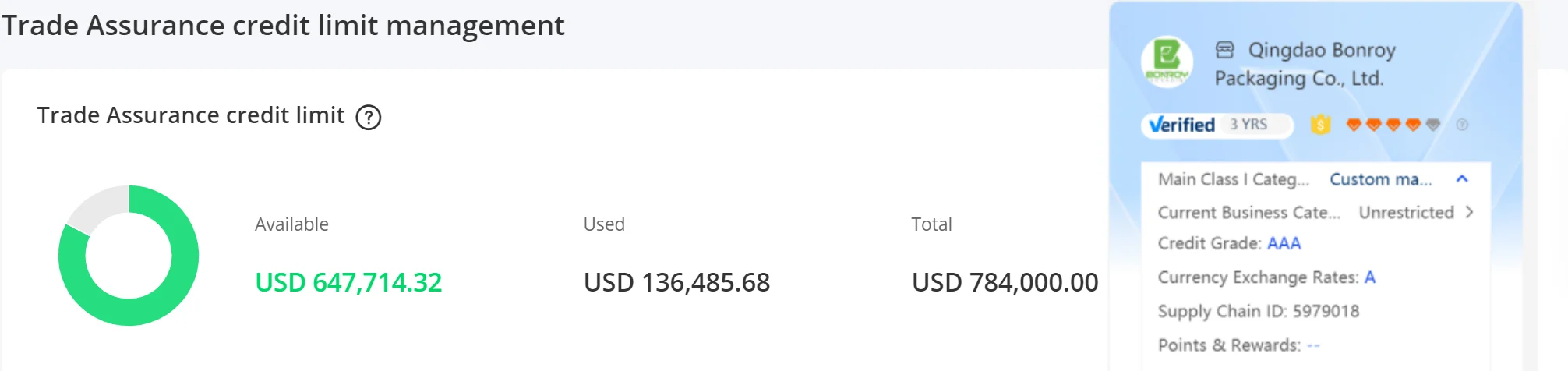1568x371 pixels.
Task: Open the Custom ma... category value
Action: (x=1380, y=179)
